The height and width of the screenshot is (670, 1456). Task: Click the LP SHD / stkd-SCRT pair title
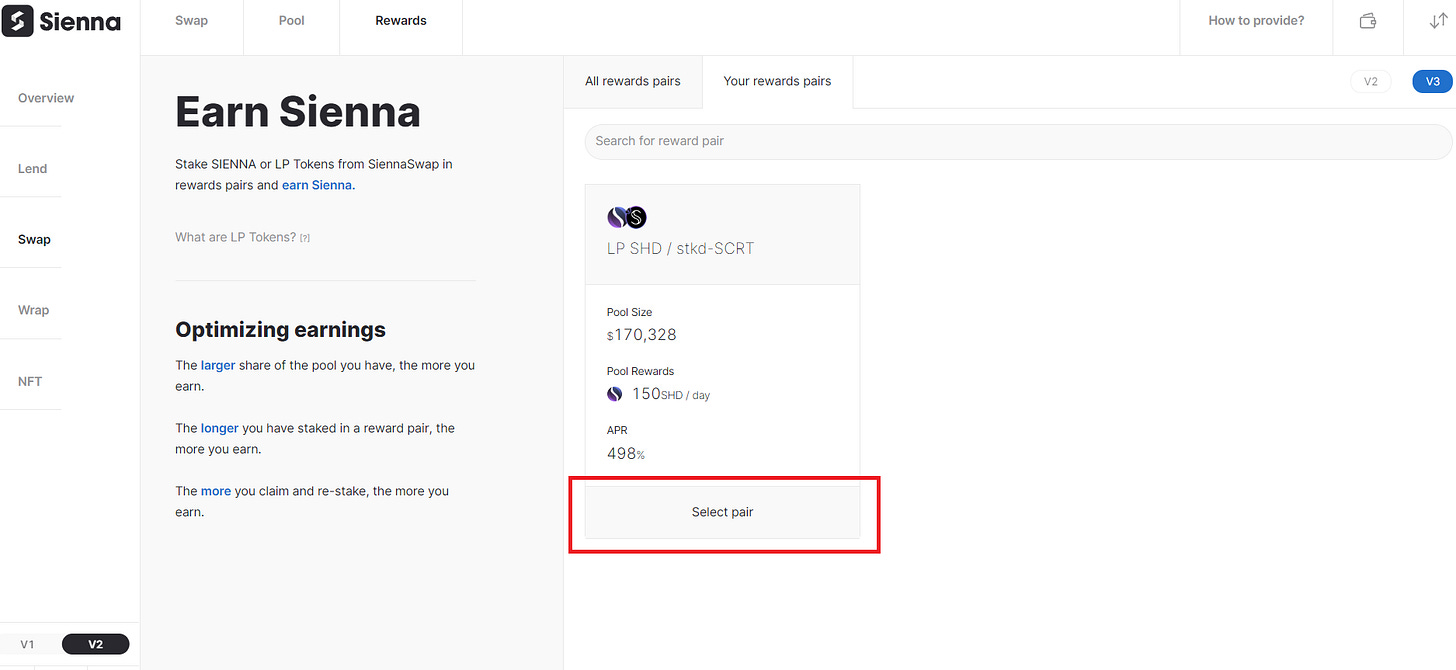pos(680,249)
